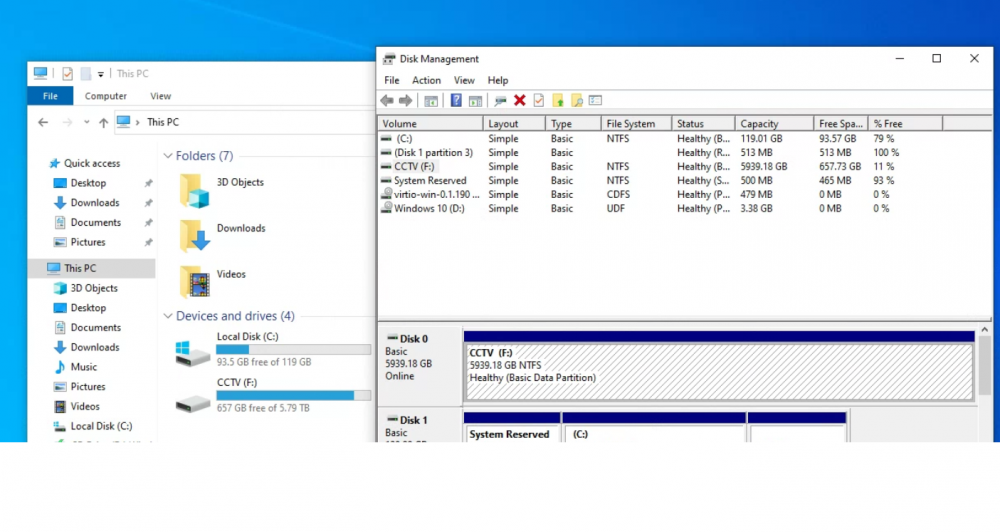Click the folder with magnifier toolbar icon

pos(577,100)
